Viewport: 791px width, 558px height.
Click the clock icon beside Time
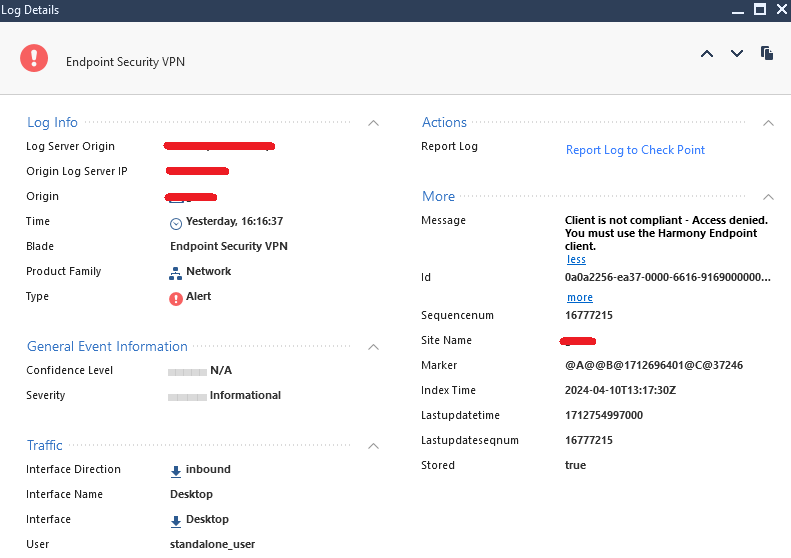click(176, 223)
